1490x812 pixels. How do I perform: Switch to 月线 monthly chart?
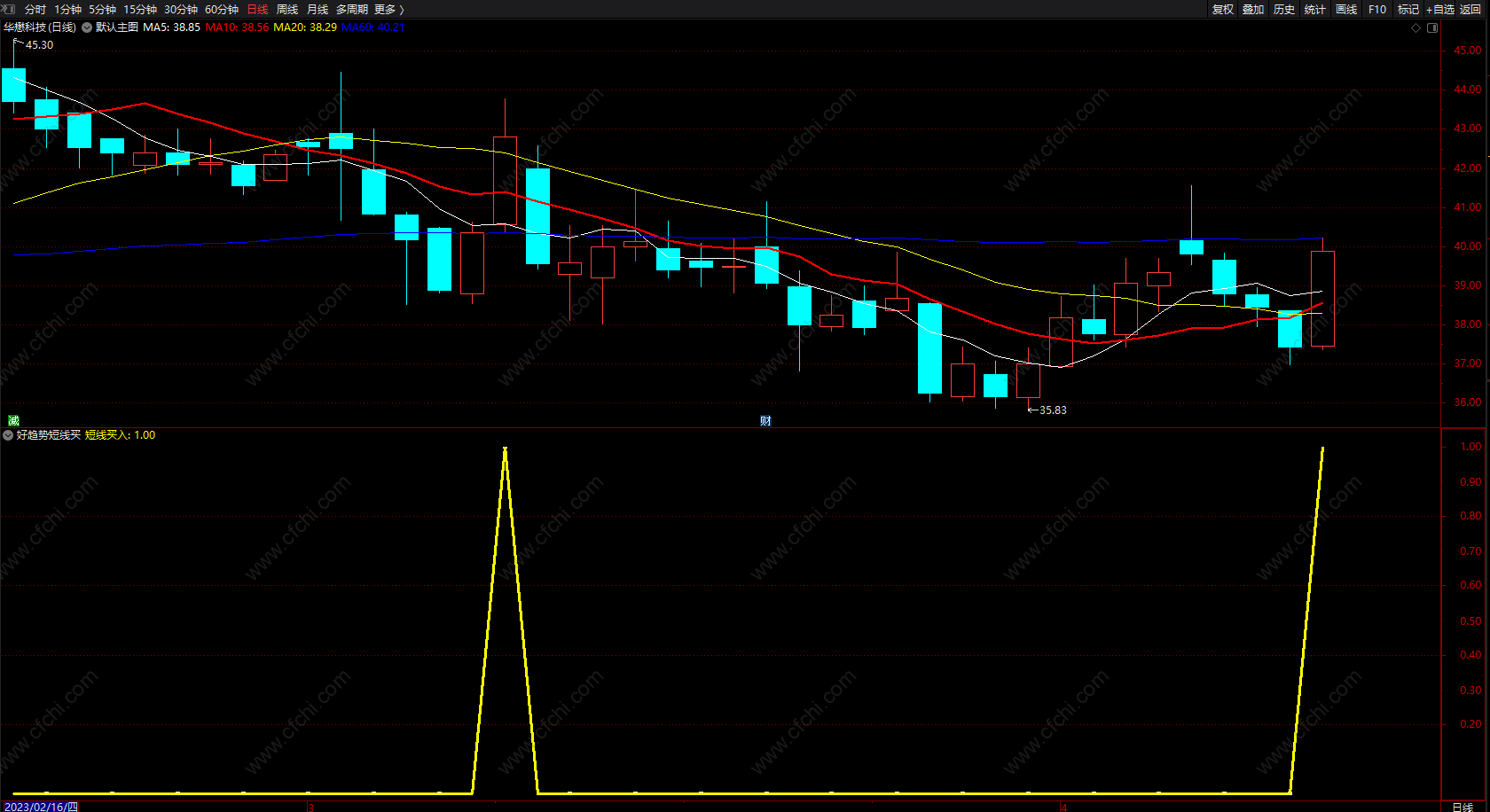coord(318,9)
